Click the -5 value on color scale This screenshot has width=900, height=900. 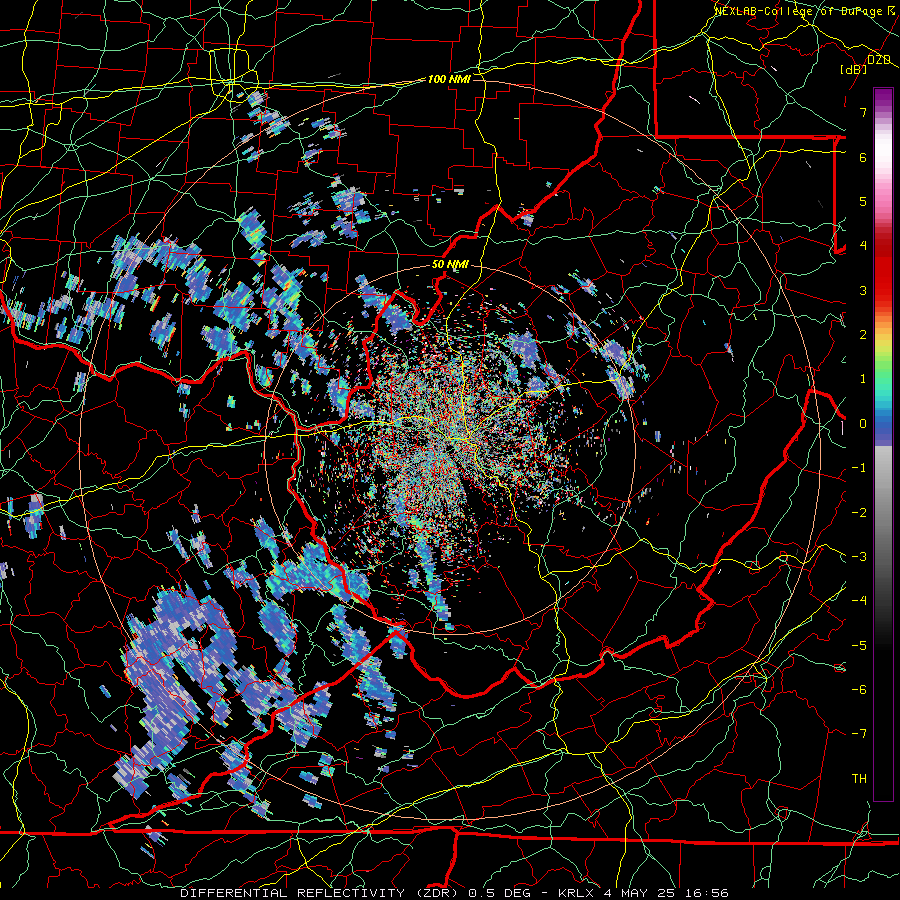tap(859, 645)
